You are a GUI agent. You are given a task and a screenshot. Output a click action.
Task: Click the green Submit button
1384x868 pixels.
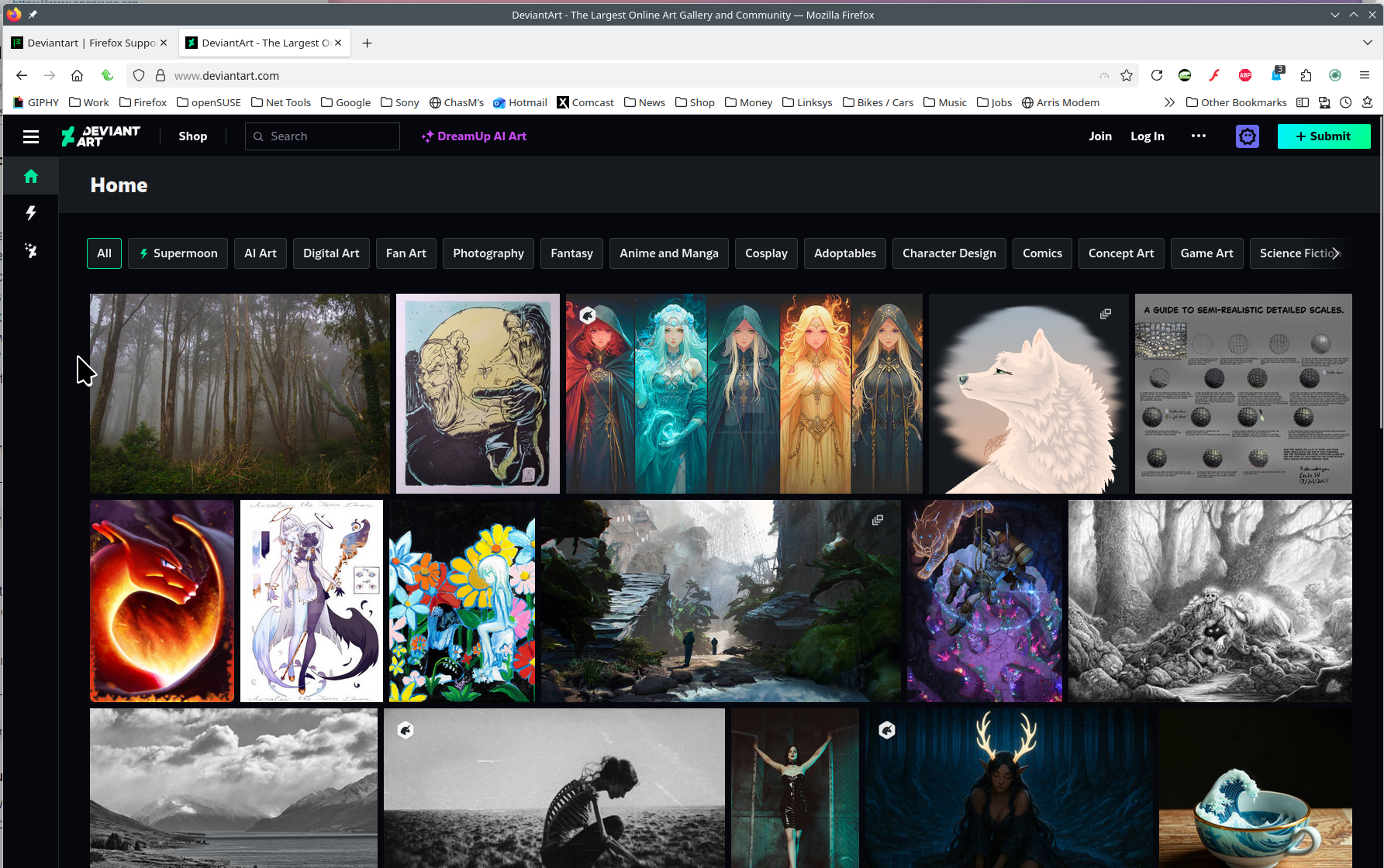[x=1324, y=136]
